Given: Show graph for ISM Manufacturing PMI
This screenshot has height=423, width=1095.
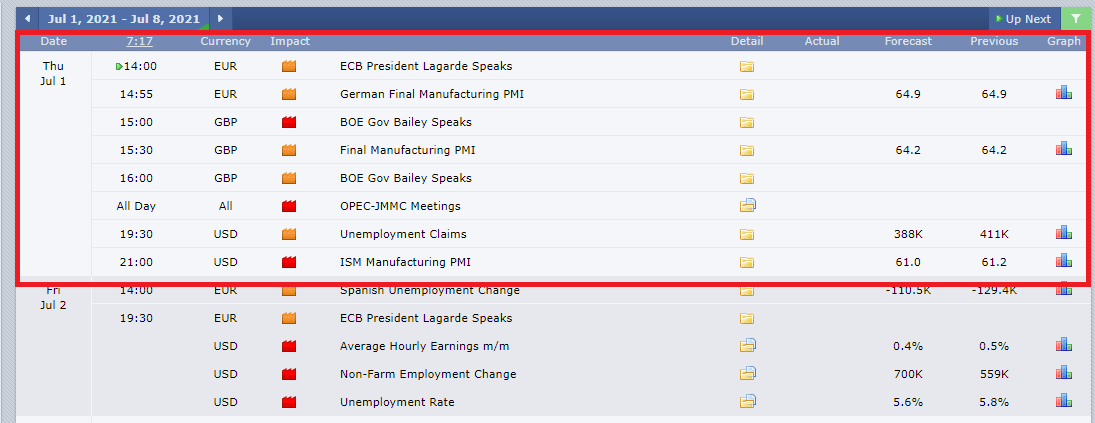Looking at the screenshot, I should pos(1064,261).
